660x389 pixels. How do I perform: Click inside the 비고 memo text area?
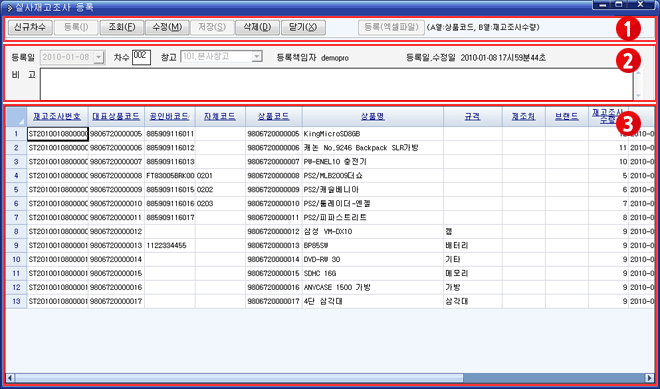(336, 84)
